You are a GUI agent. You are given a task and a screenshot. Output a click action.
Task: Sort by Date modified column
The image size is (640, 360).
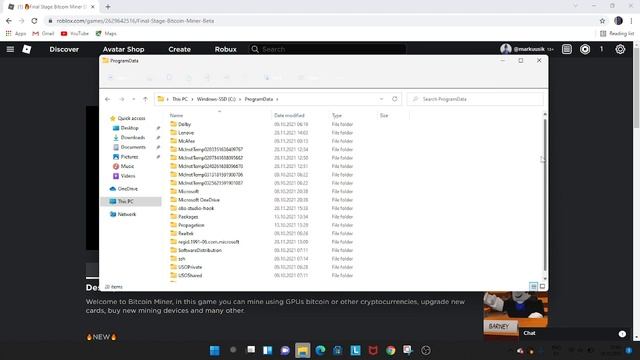pyautogui.click(x=289, y=116)
